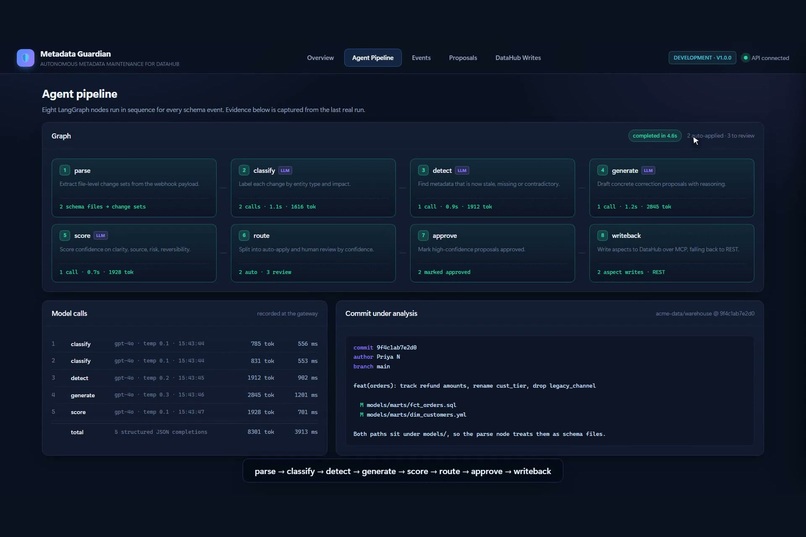
Task: Click the classify row with 831 tok
Action: [185, 361]
